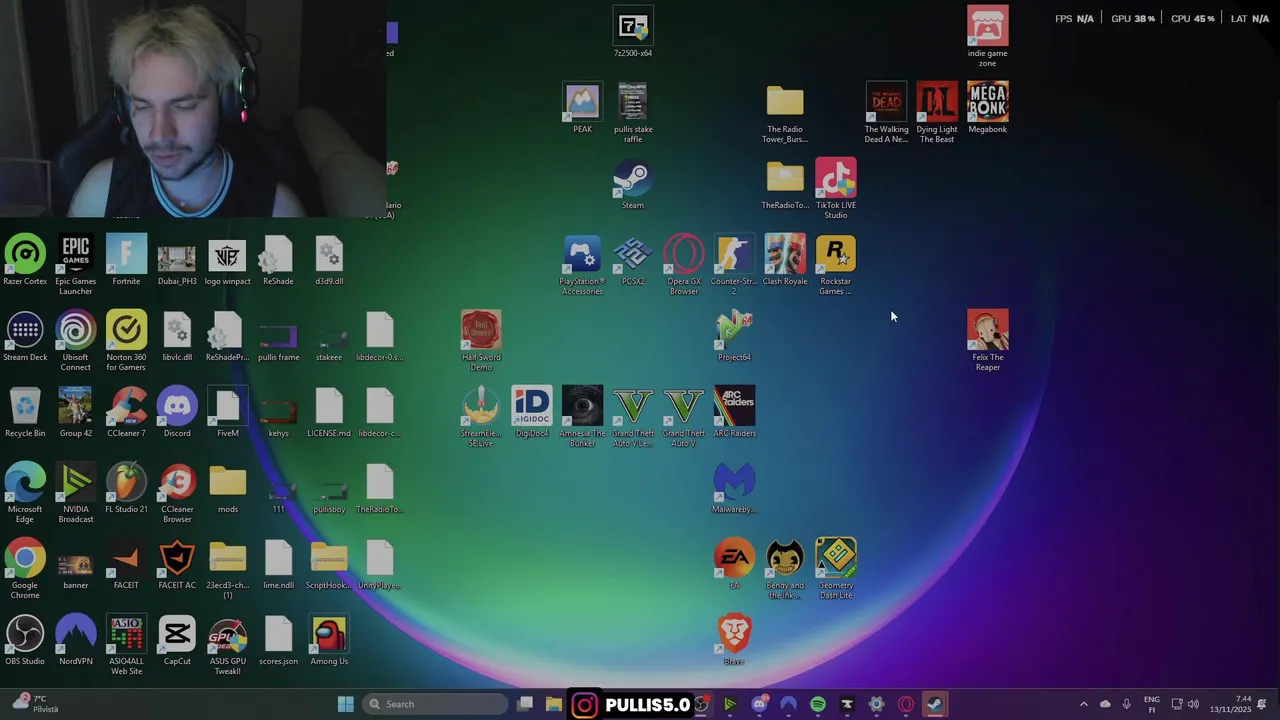
Task: Select the NVIDIA Broadcast icon
Action: 76,494
